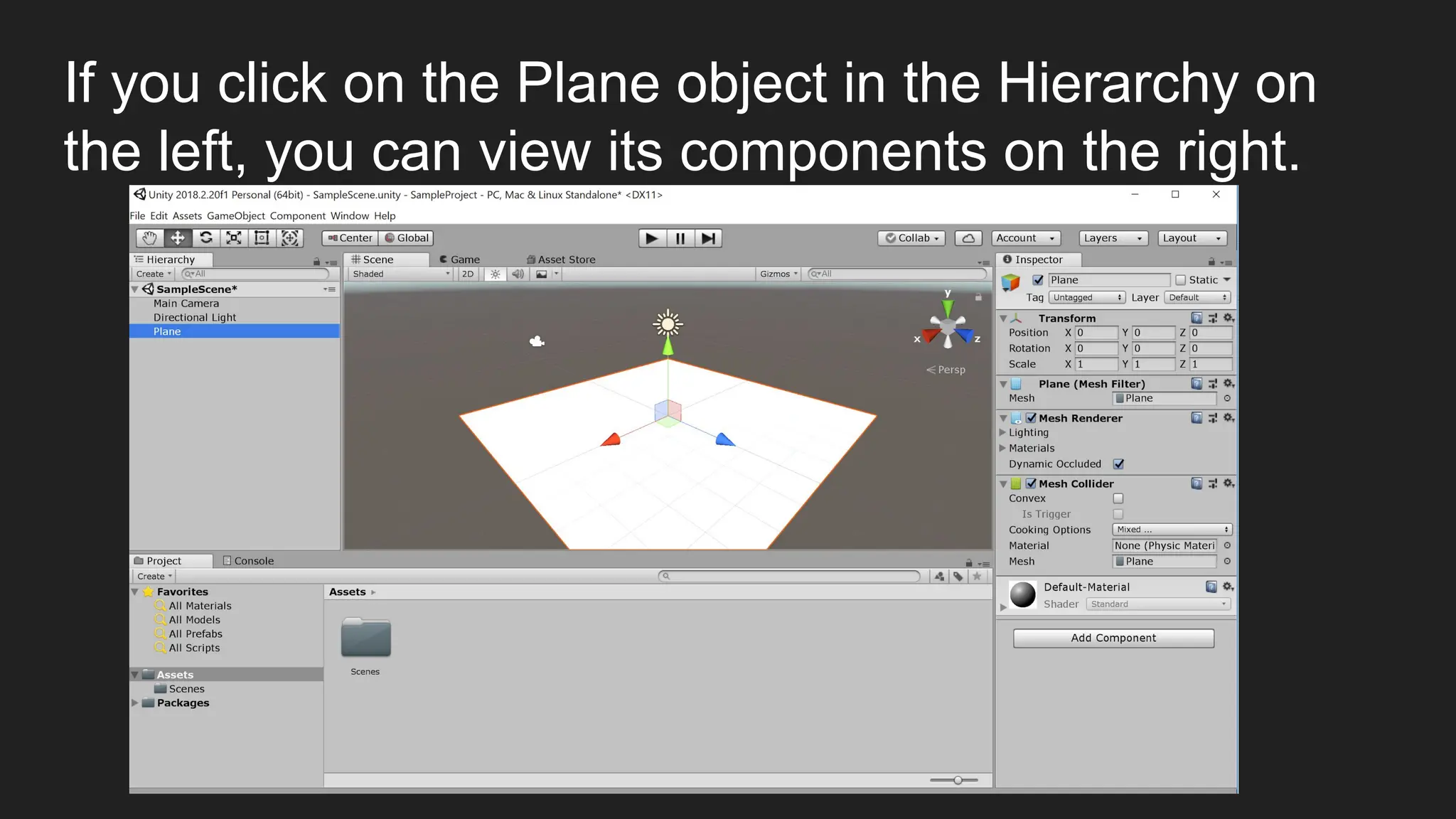The width and height of the screenshot is (1456, 819).
Task: Open Transform component gear menu
Action: (x=1228, y=318)
